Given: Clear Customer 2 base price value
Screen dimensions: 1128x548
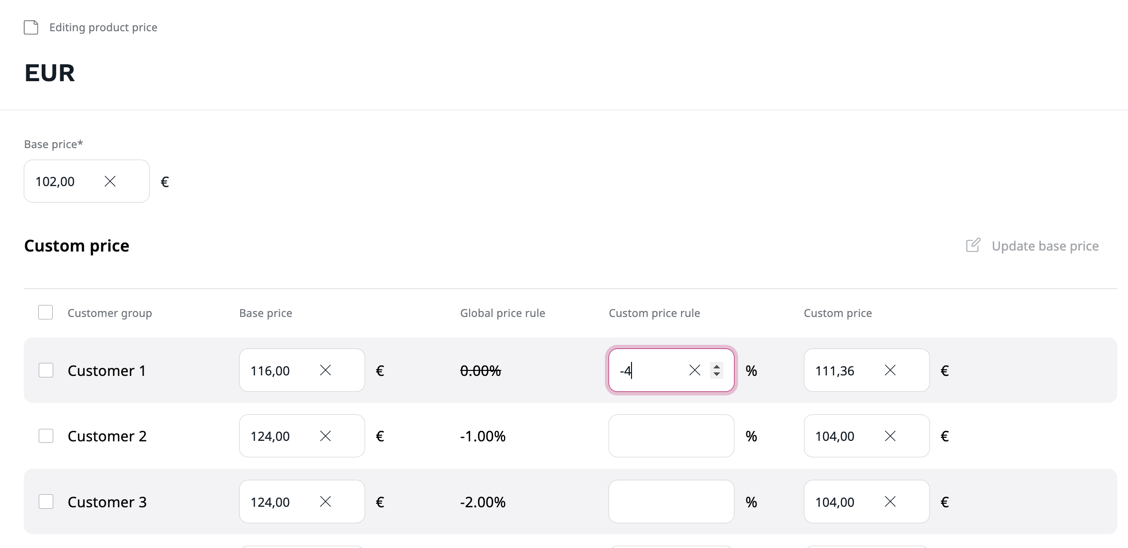Looking at the screenshot, I should [x=325, y=436].
